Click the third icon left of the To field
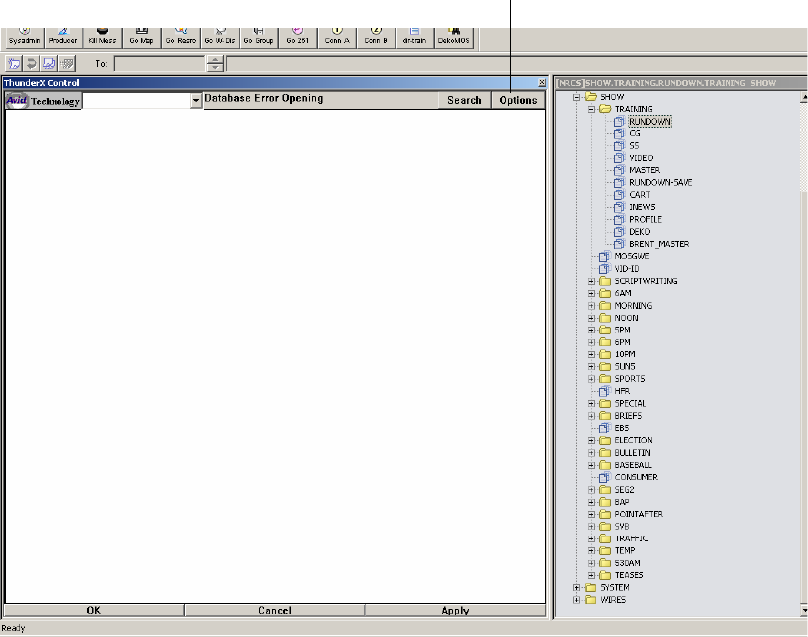 tap(49, 63)
